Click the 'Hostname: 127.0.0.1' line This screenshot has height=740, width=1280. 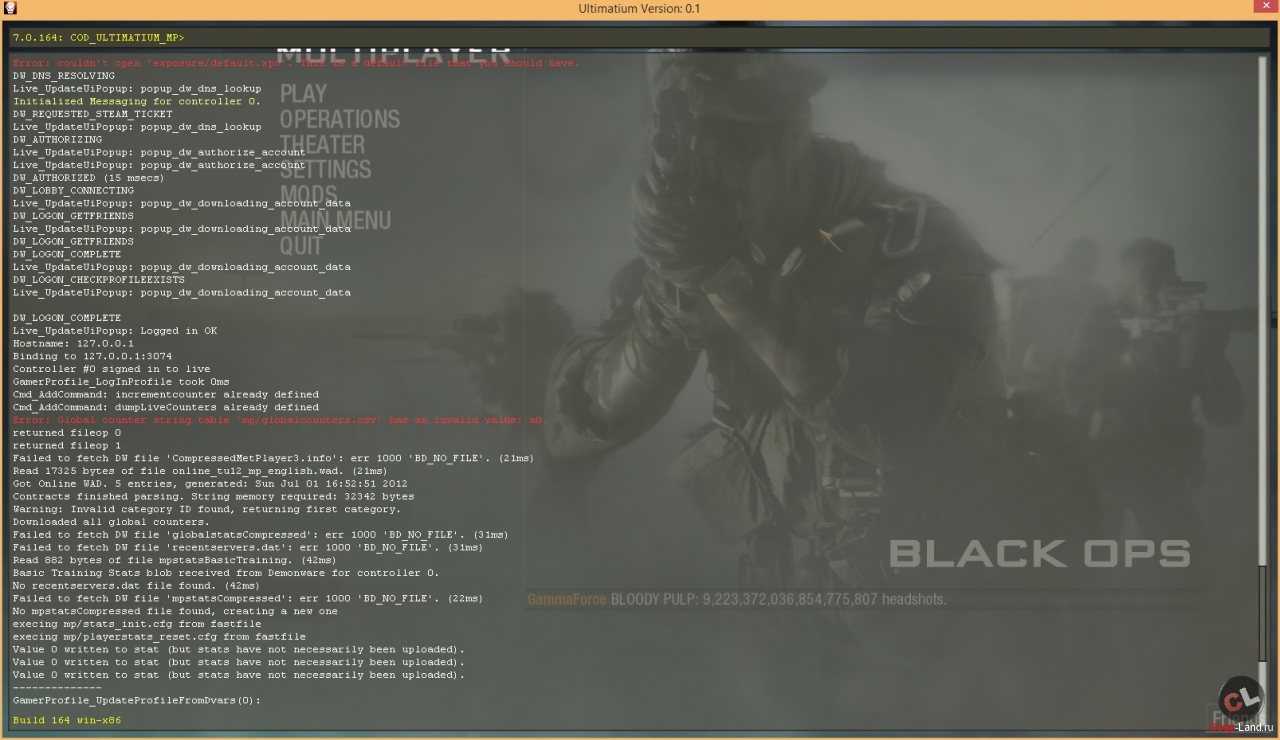(73, 343)
